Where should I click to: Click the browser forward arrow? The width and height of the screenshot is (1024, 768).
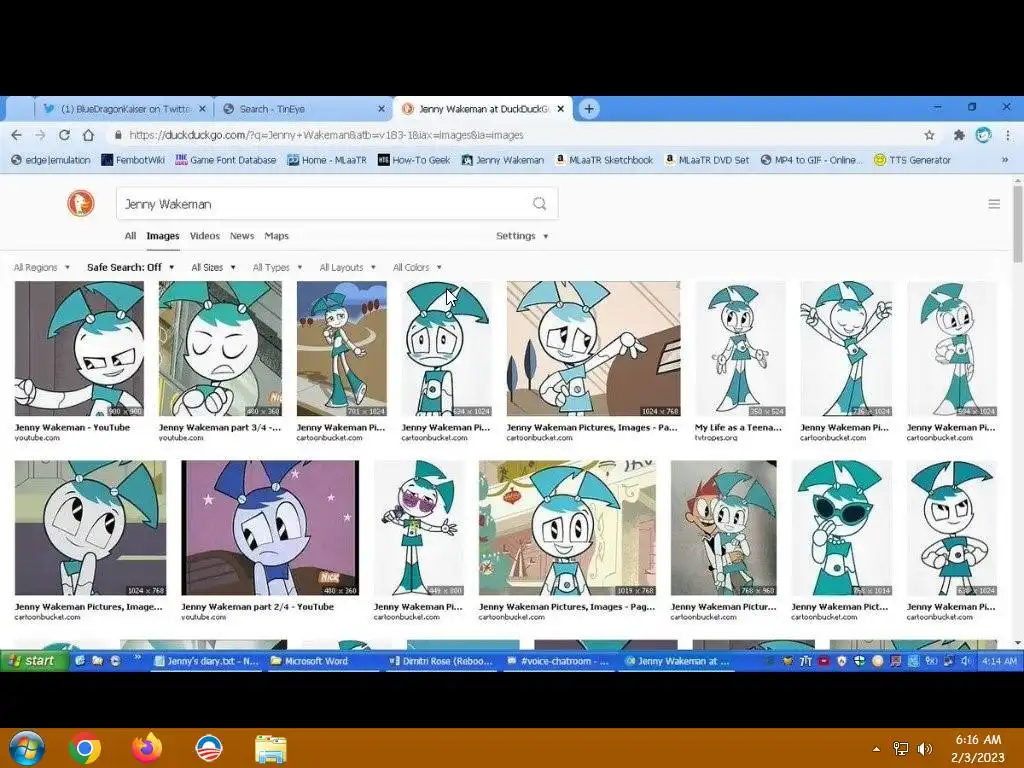40,135
